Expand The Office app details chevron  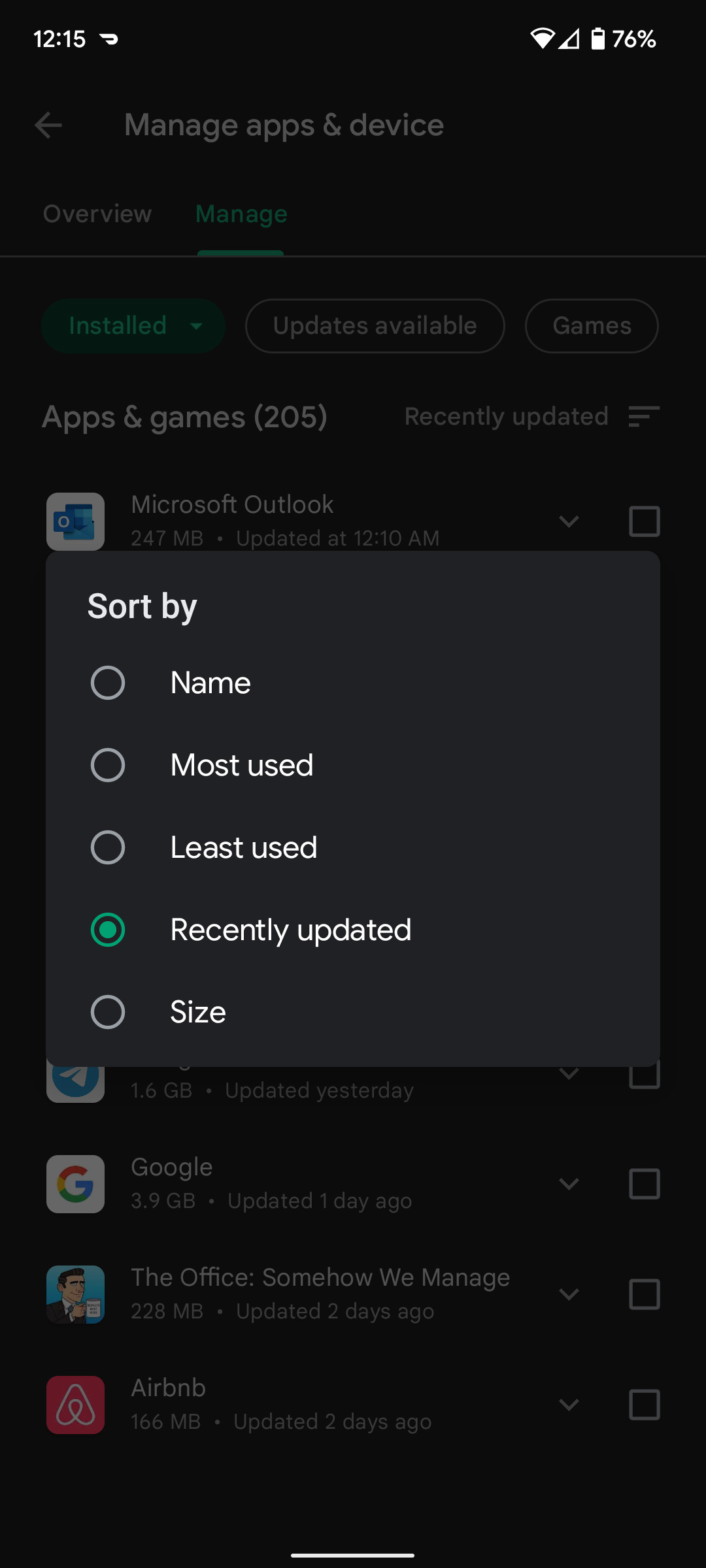point(569,1294)
